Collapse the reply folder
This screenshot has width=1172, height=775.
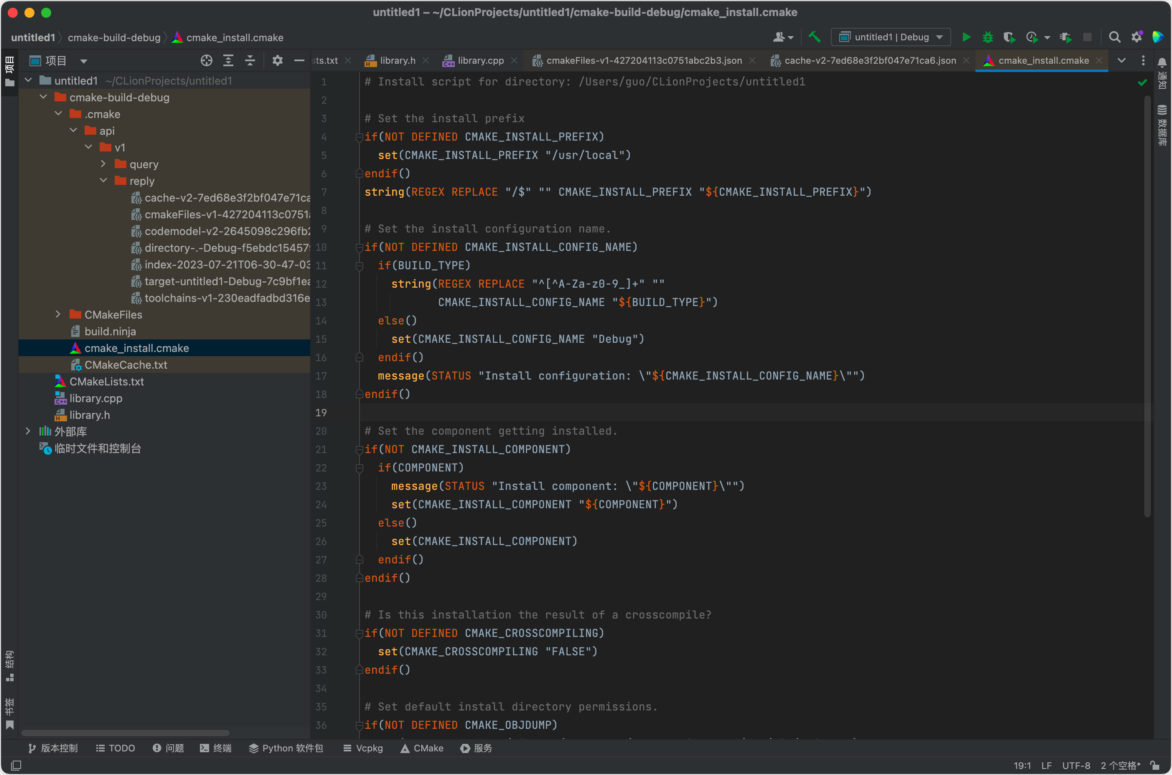[103, 180]
